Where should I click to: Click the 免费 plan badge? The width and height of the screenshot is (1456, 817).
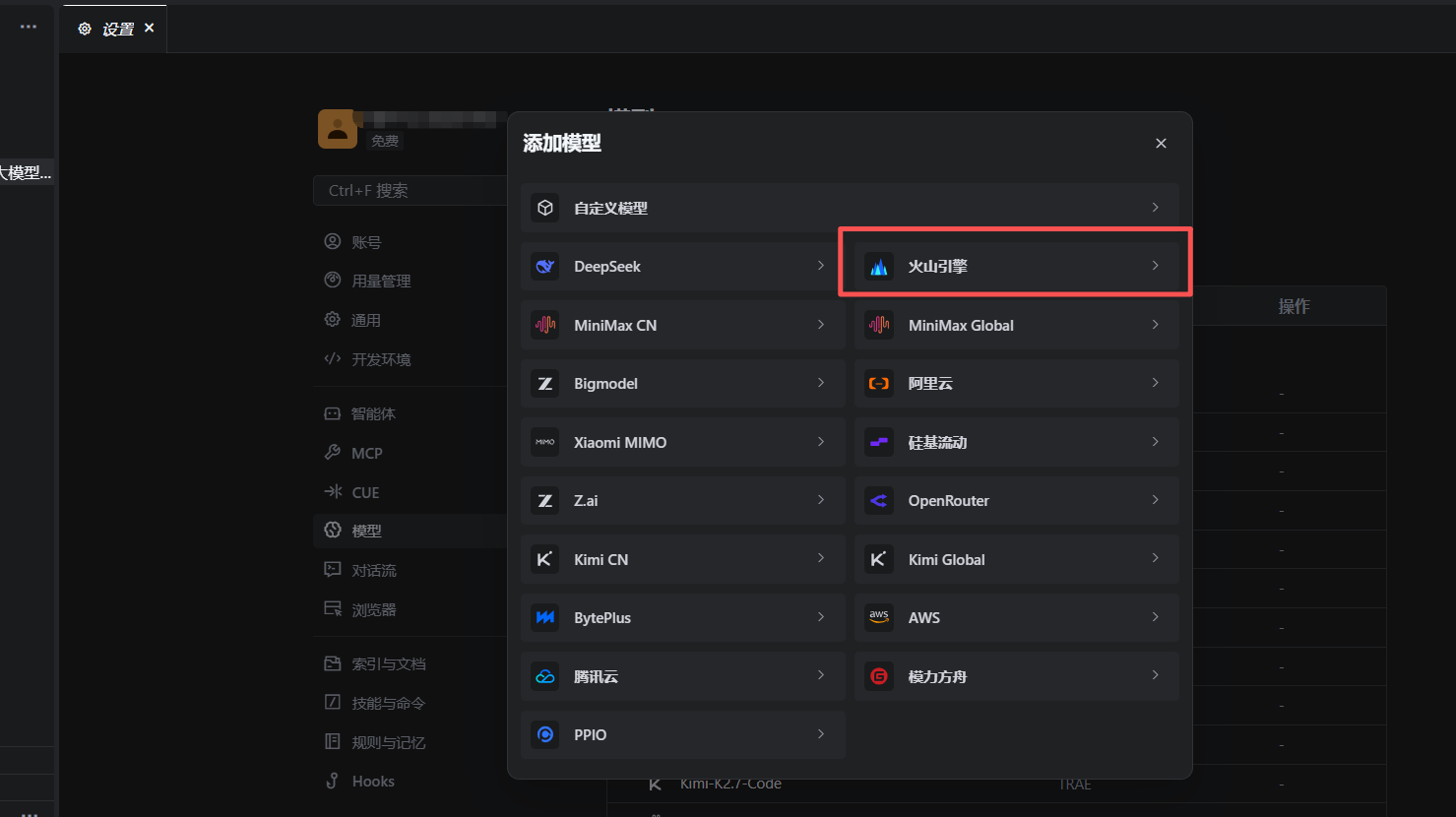[x=385, y=141]
